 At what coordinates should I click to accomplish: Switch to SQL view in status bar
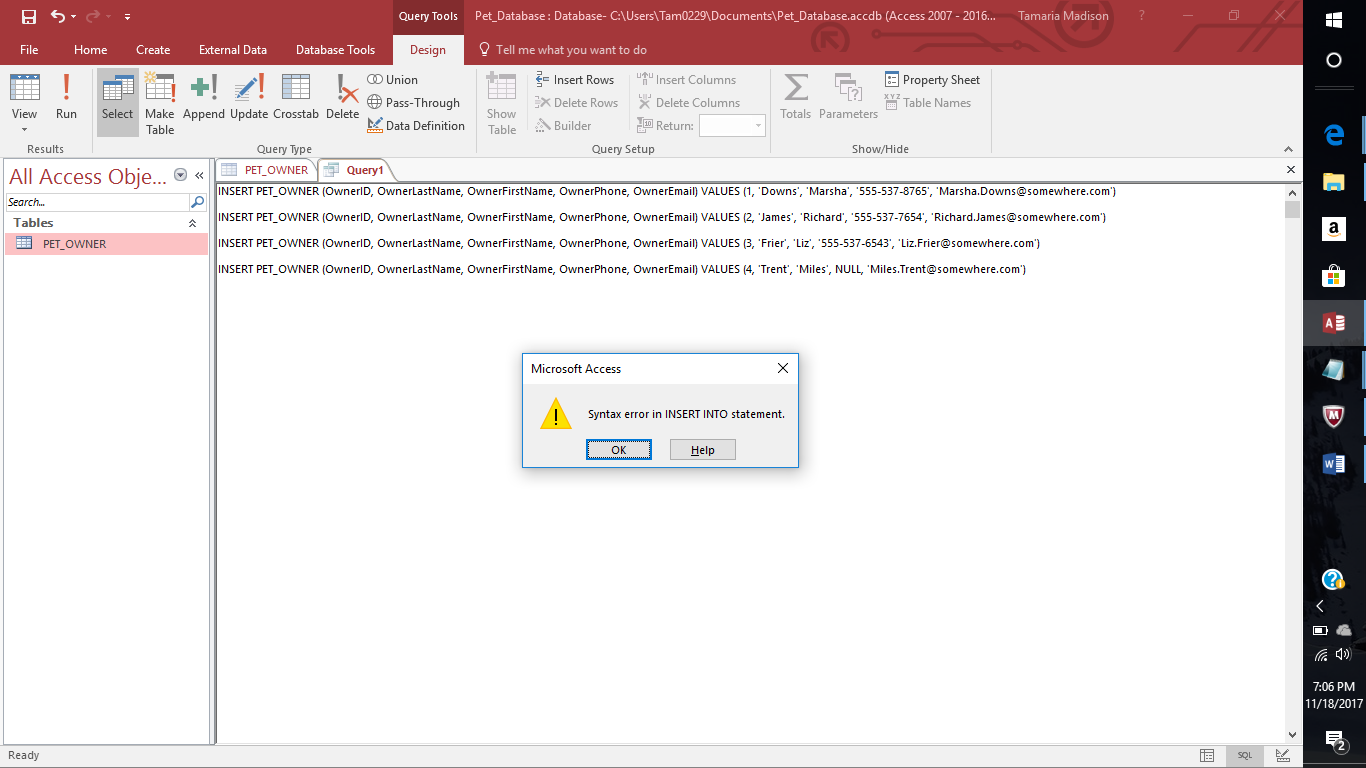point(1244,756)
